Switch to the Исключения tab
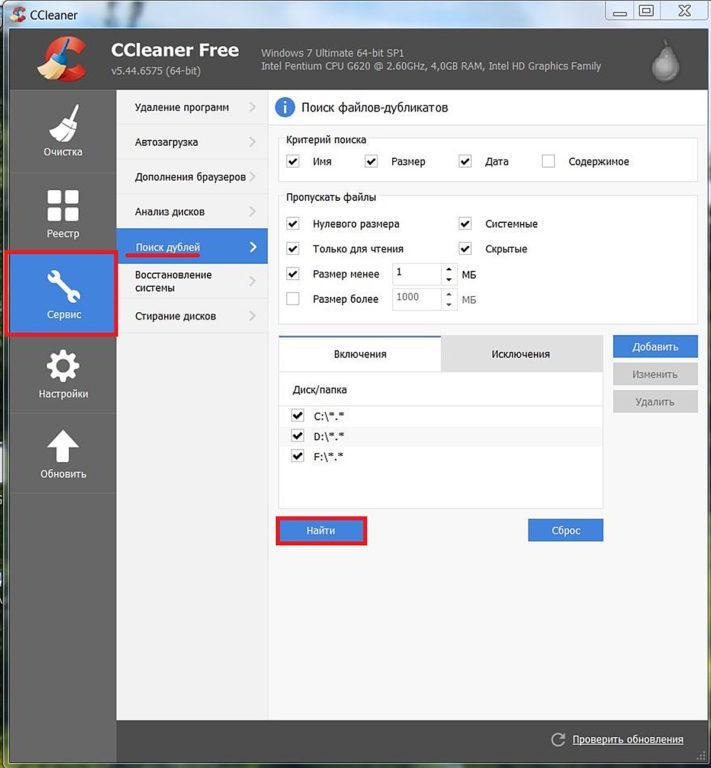This screenshot has width=711, height=768. (521, 354)
